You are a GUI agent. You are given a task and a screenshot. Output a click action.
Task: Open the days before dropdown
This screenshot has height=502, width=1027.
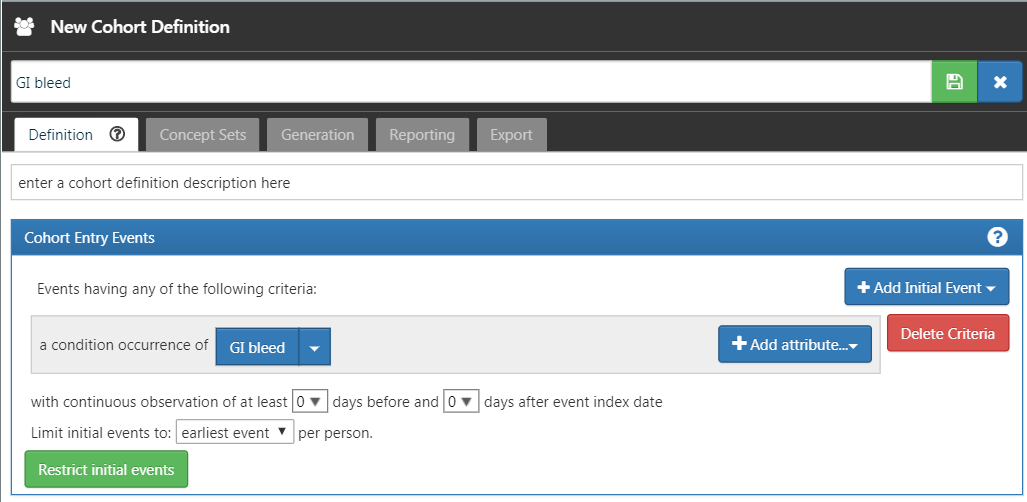pyautogui.click(x=310, y=402)
